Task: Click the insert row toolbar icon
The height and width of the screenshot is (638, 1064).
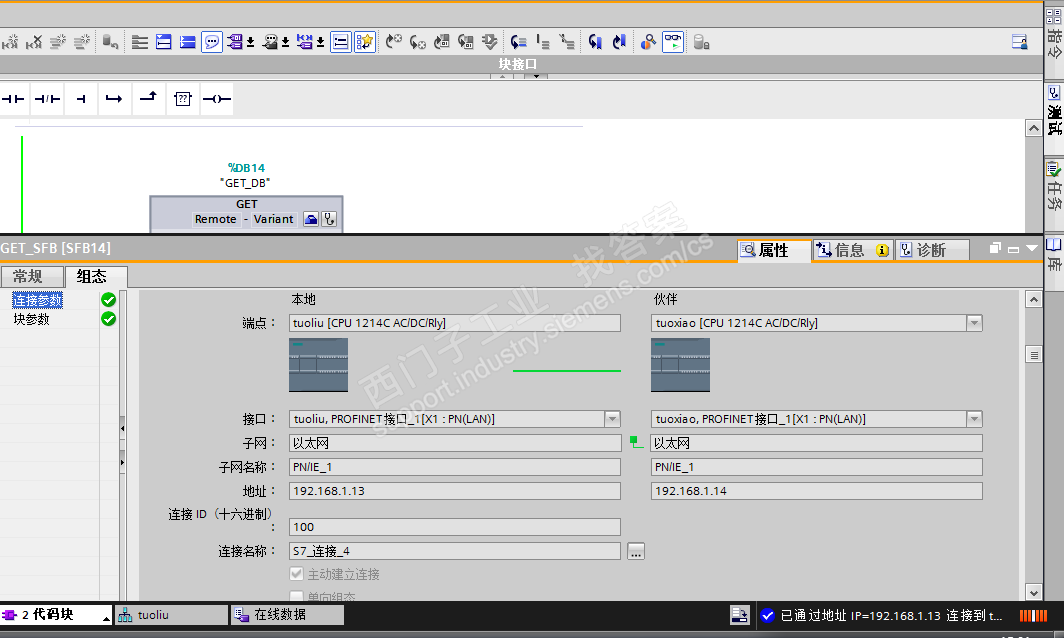Action: pos(58,42)
